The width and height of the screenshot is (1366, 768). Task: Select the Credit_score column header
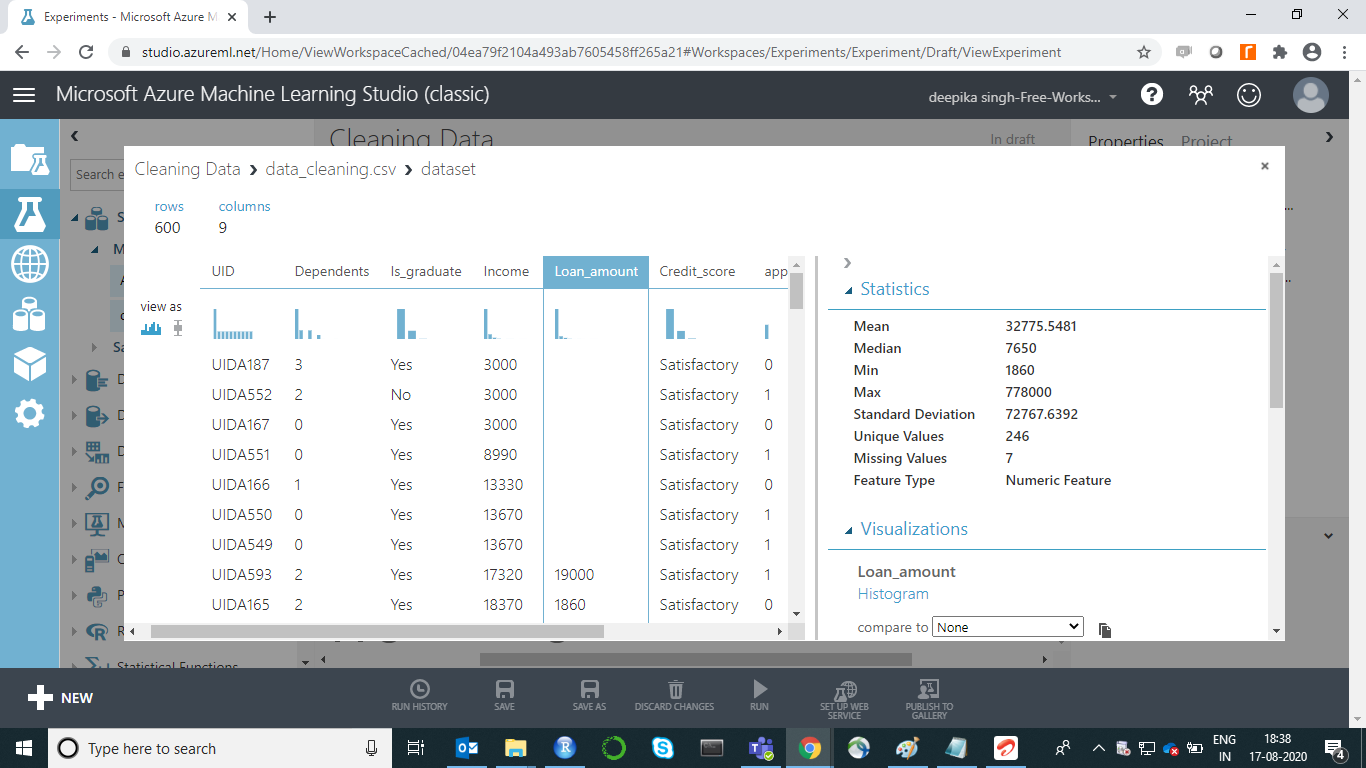[697, 271]
